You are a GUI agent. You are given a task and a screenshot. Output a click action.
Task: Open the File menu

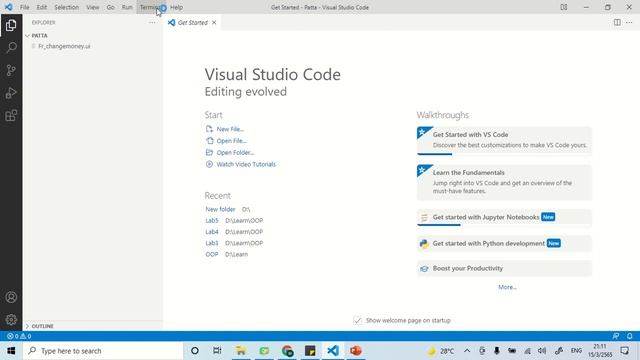[24, 7]
